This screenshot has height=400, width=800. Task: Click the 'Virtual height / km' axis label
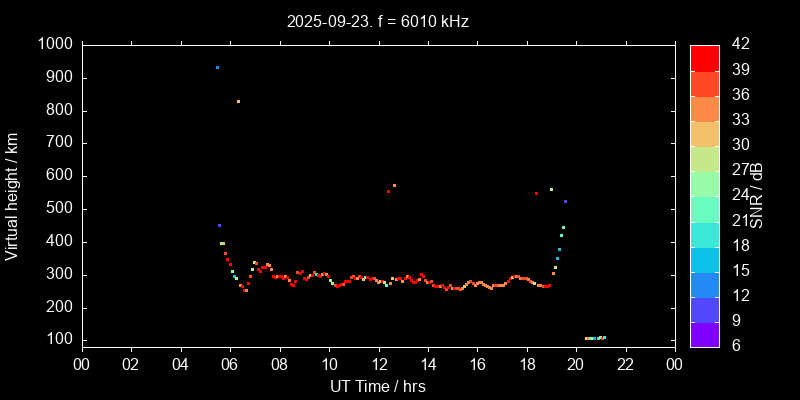[x=12, y=196]
